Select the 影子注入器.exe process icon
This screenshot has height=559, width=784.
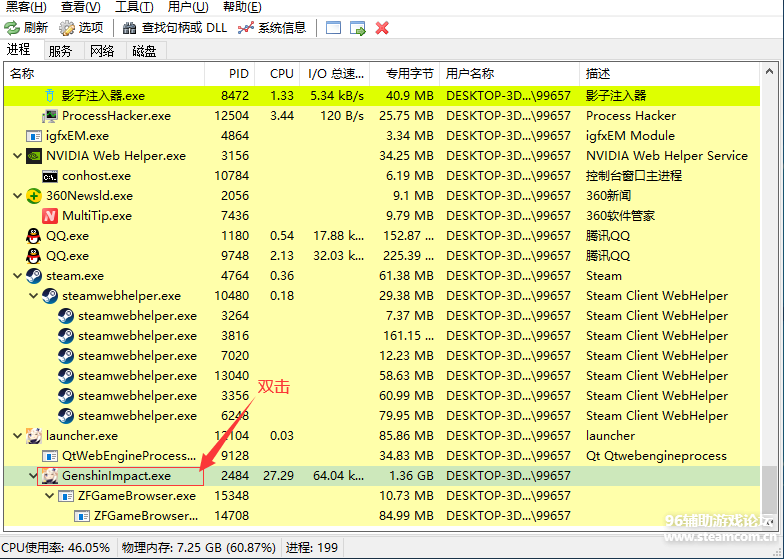50,96
